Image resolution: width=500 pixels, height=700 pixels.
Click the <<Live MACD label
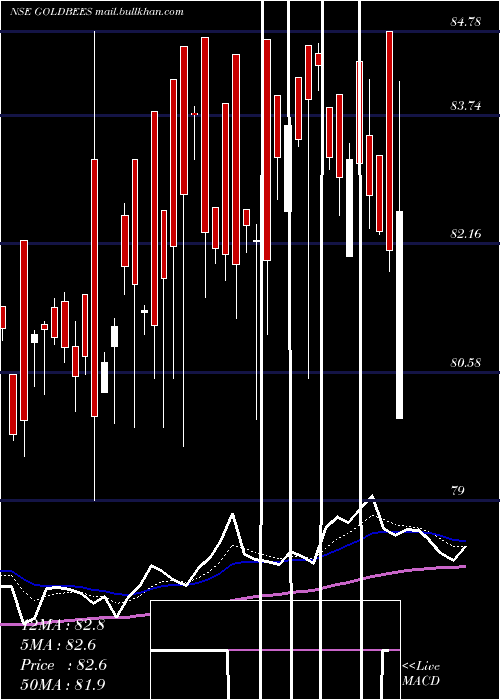[x=421, y=673]
